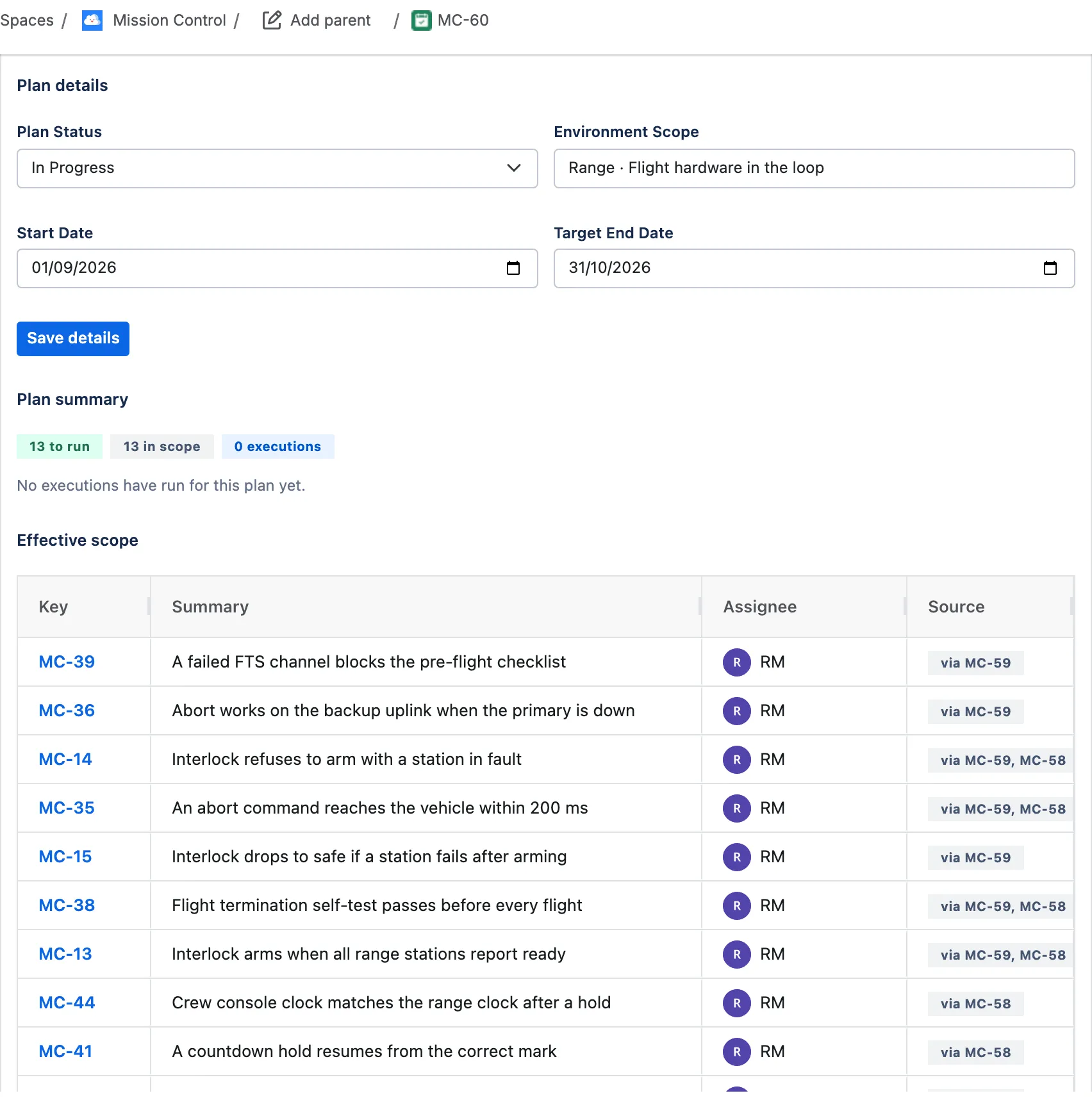Click the Target End Date field showing 31/10/2026

815,268
